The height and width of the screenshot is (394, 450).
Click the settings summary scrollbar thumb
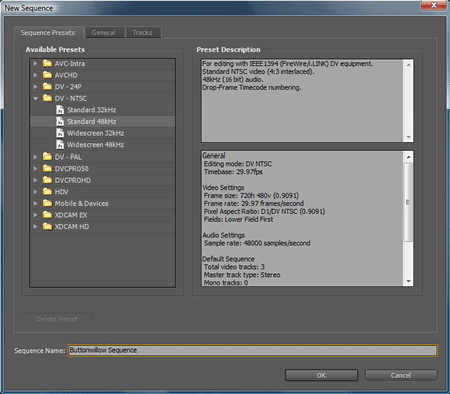click(x=408, y=202)
